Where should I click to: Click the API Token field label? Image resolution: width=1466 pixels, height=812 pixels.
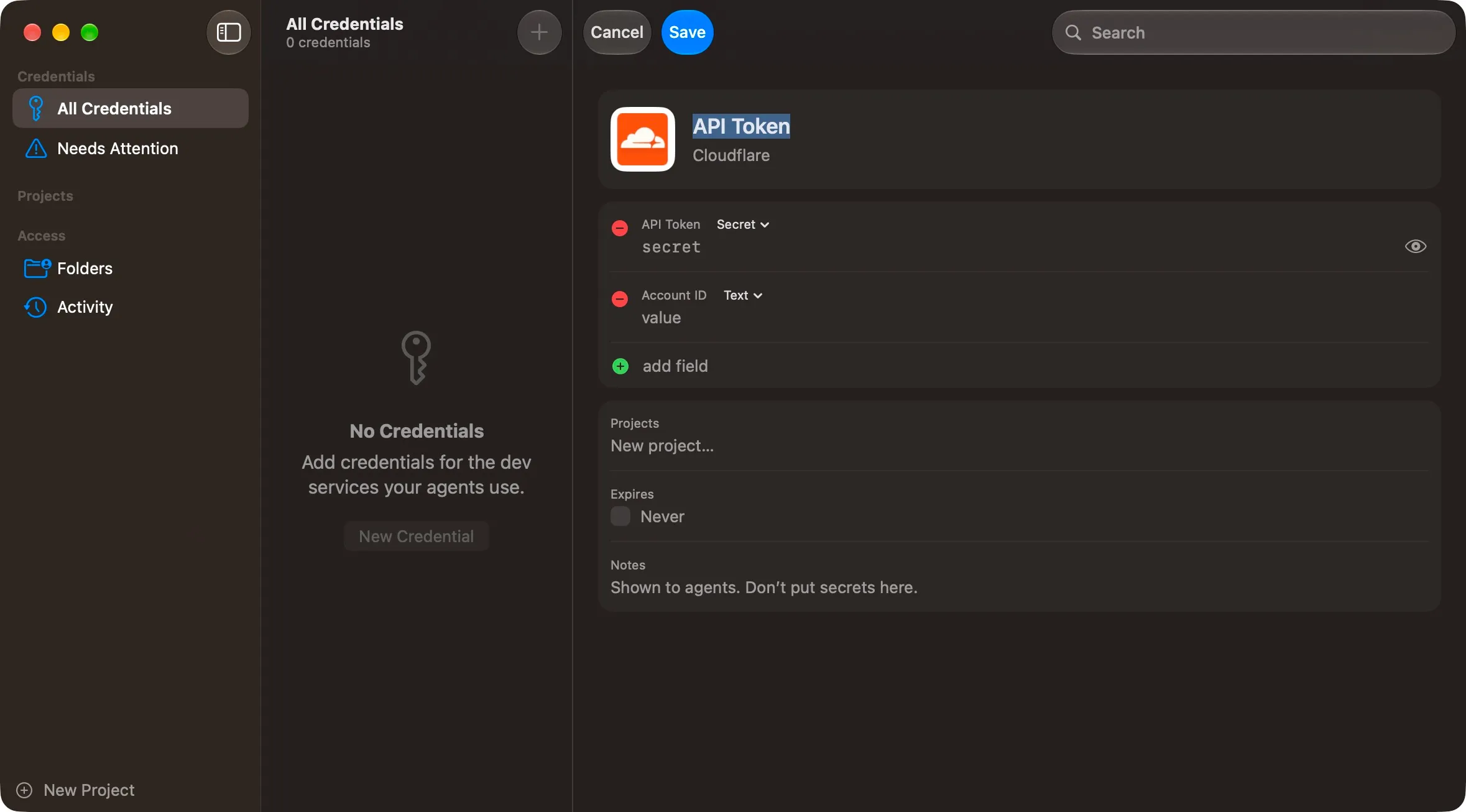[671, 224]
